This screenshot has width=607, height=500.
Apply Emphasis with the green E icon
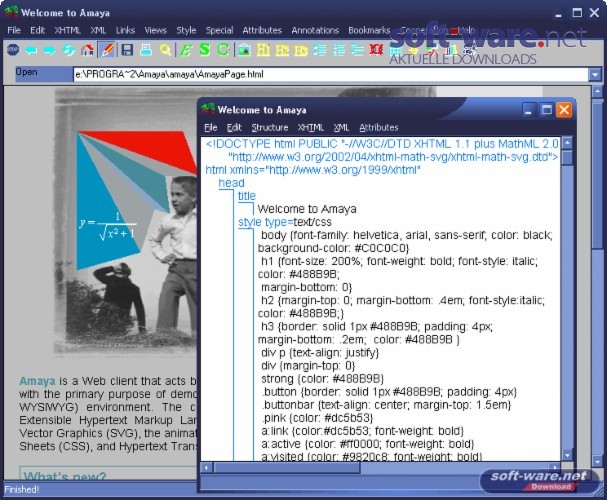tap(186, 50)
